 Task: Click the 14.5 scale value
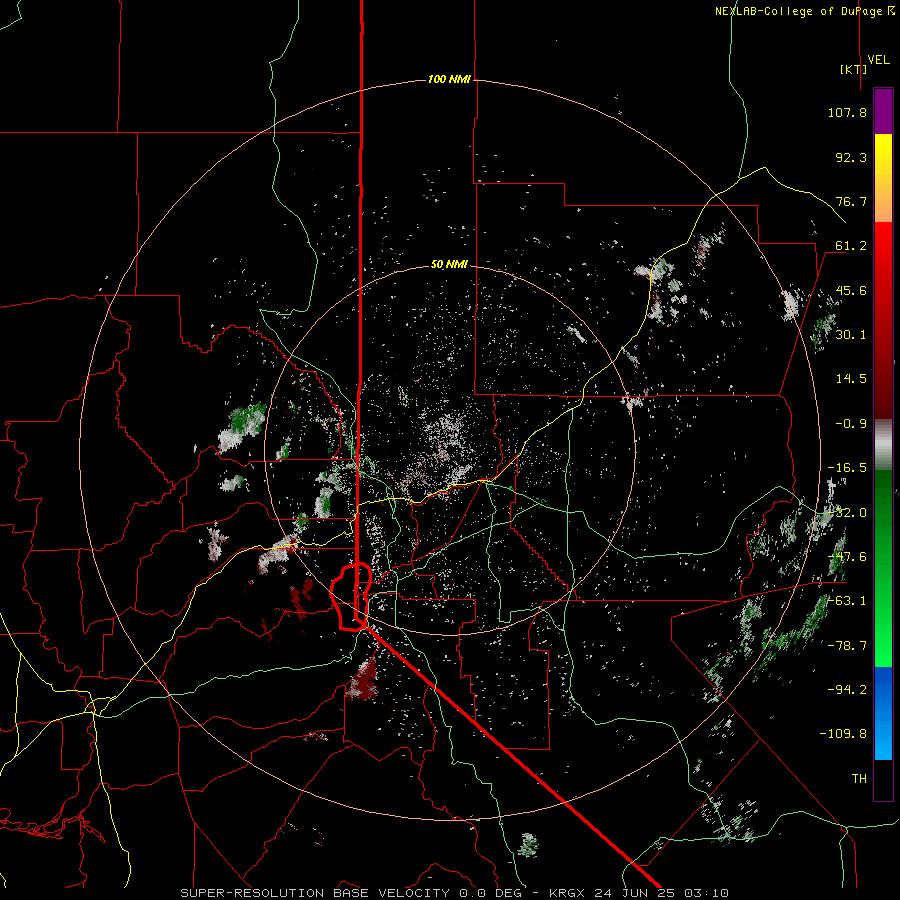851,379
